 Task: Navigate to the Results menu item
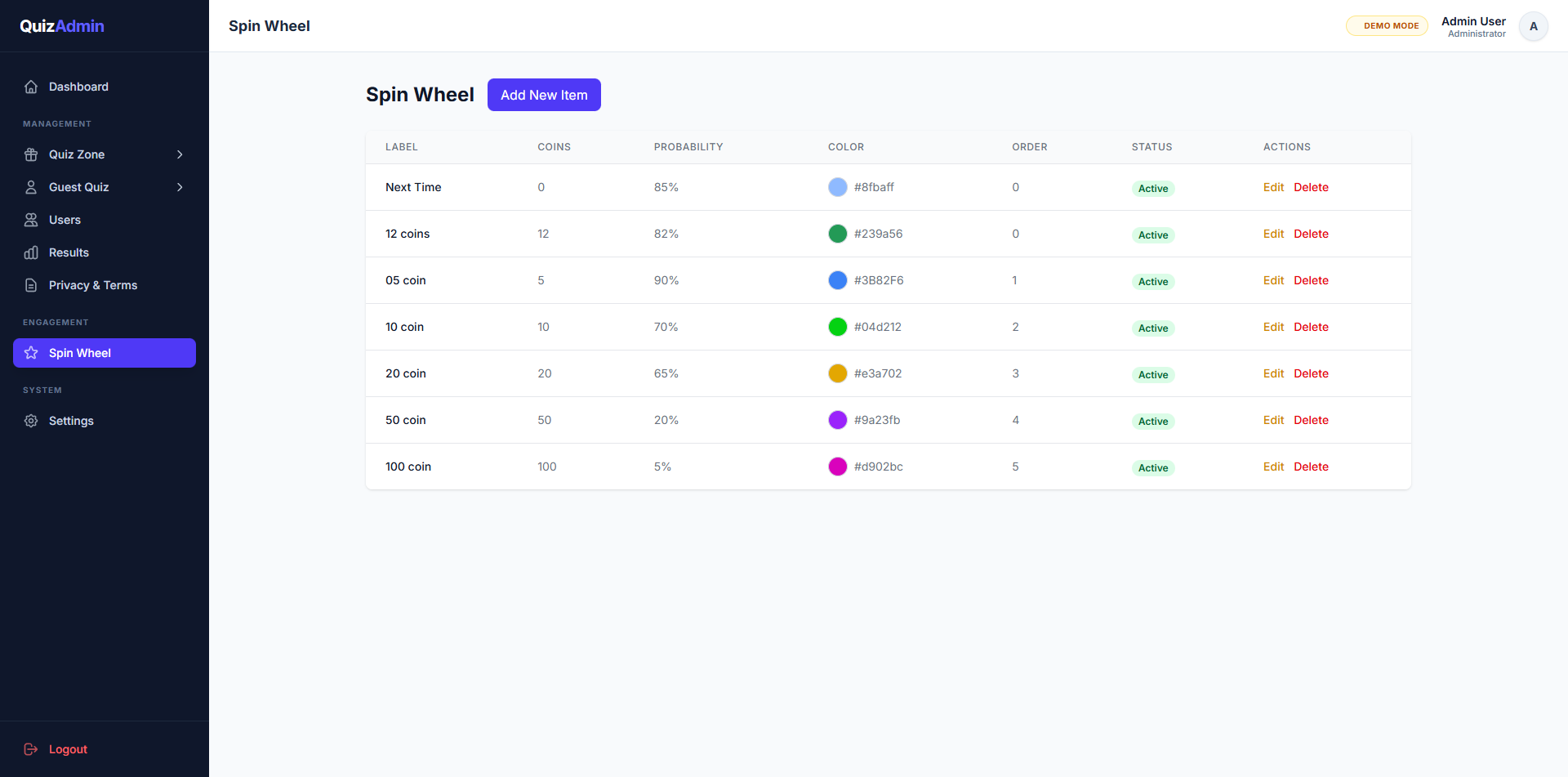pos(69,252)
